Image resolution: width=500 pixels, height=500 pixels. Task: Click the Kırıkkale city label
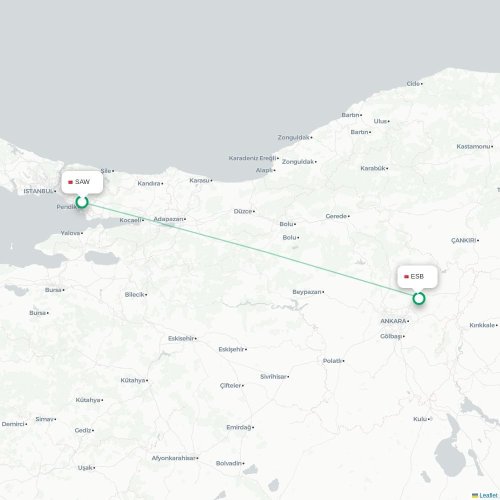click(x=482, y=325)
